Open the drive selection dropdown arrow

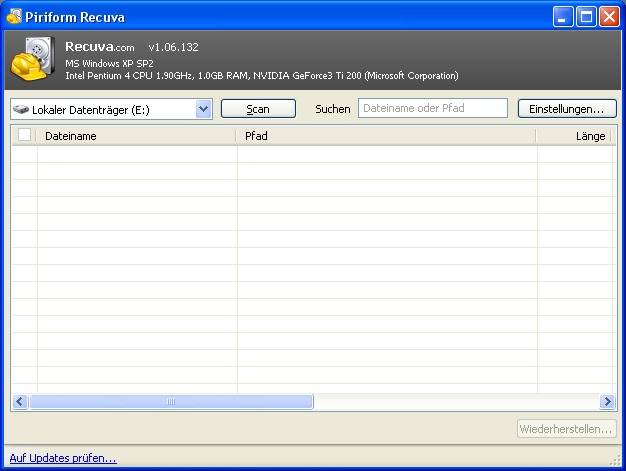204,109
